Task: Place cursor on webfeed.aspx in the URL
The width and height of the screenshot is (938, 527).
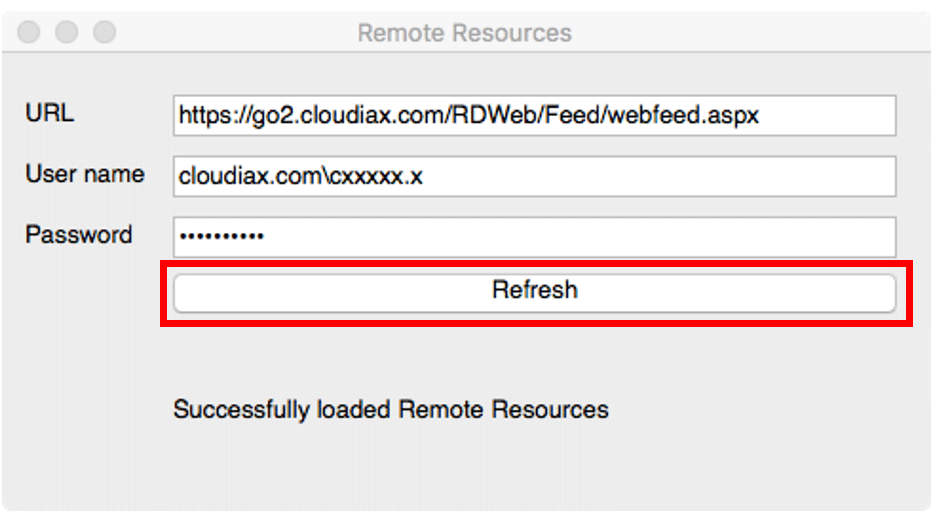Action: tap(683, 115)
